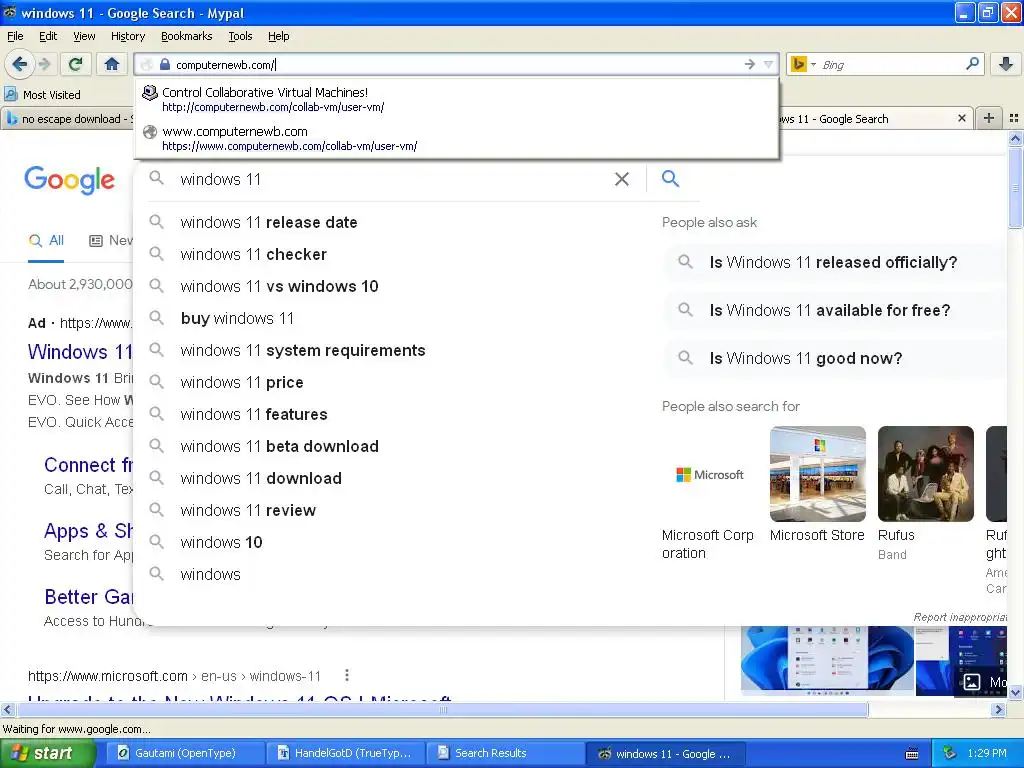Expand Is Windows 11 available for free?

(x=833, y=310)
